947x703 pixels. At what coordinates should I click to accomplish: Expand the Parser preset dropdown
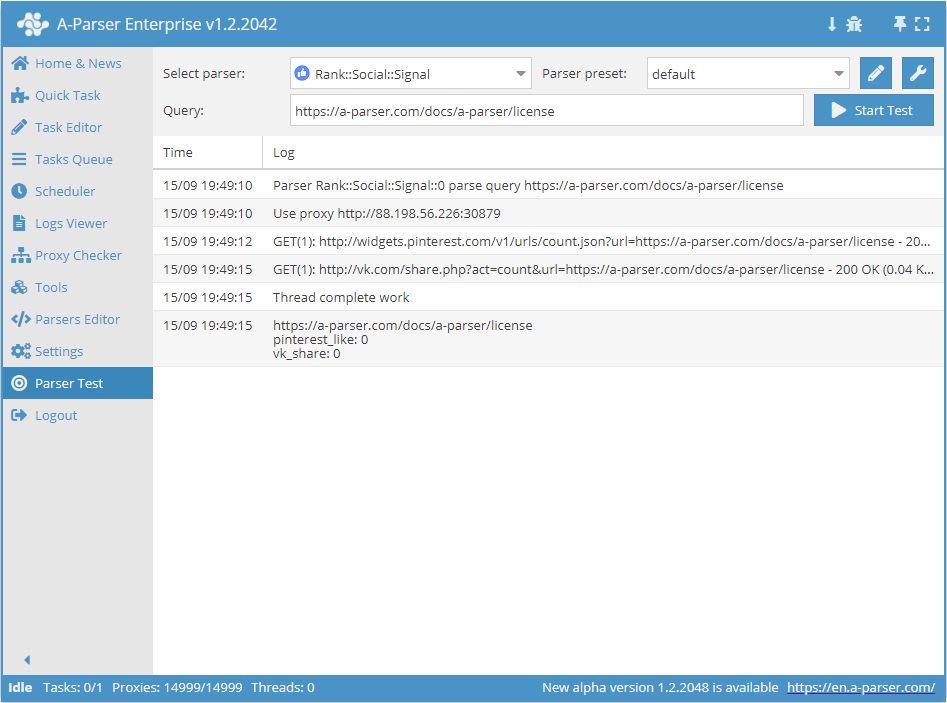click(x=748, y=74)
